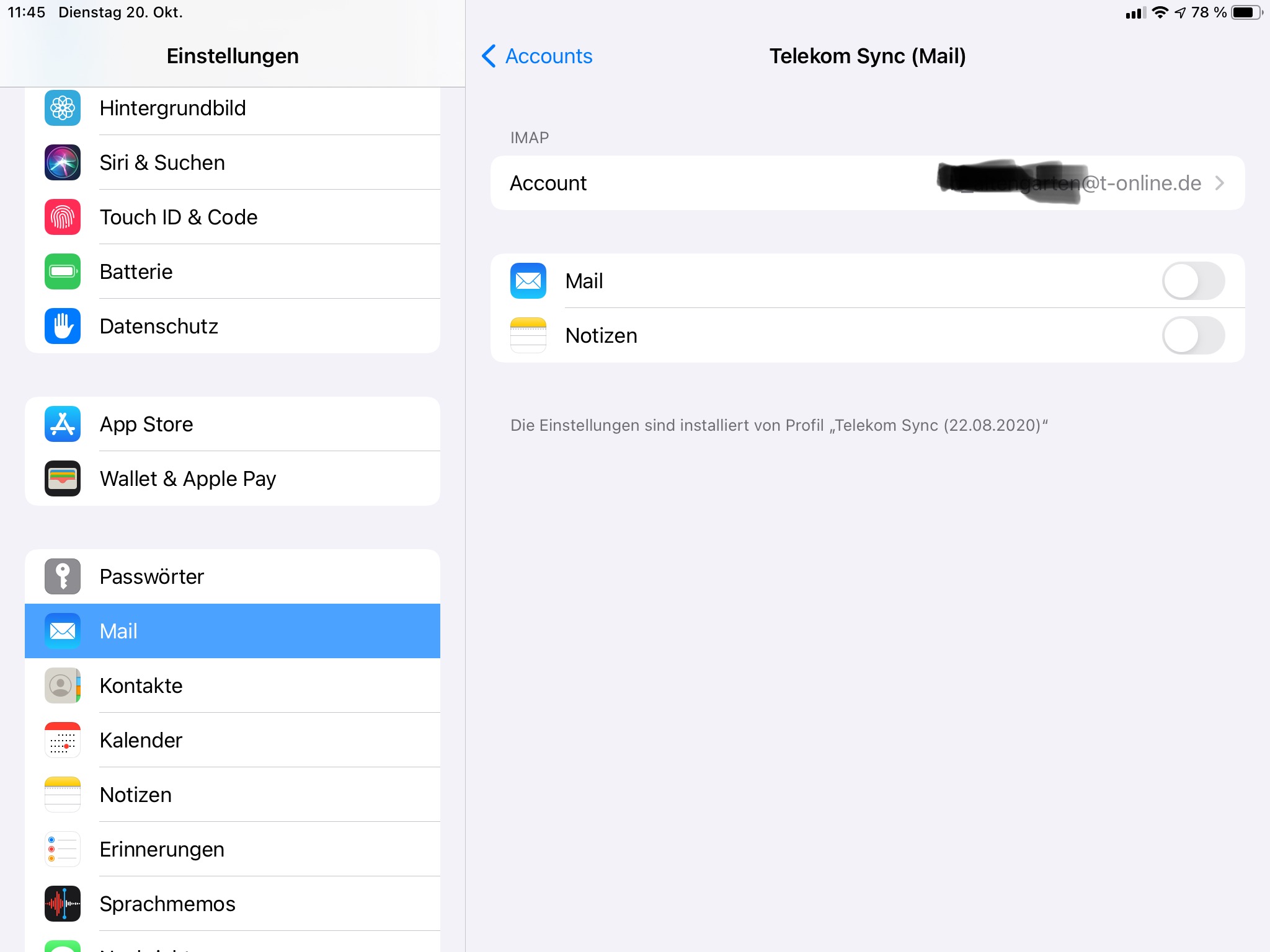Viewport: 1270px width, 952px height.
Task: Open Datenschutz settings
Action: click(233, 326)
